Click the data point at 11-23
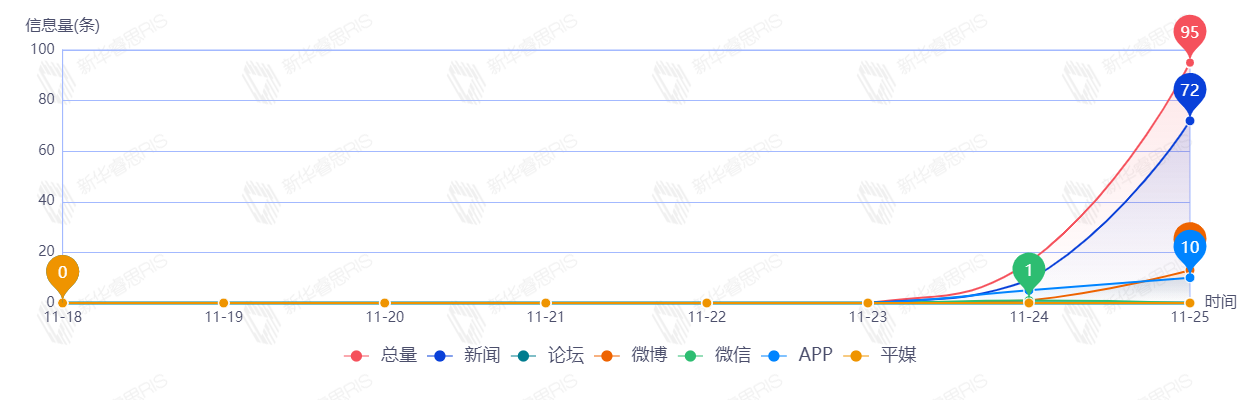 click(x=867, y=303)
